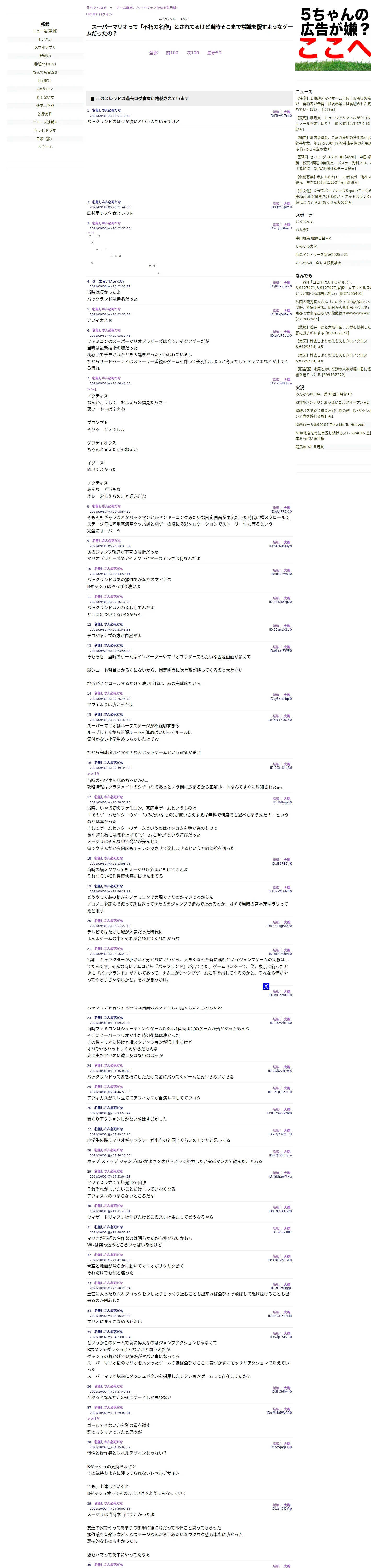Follow the >>1 anchor in post 7
371x1568 pixels.
[92, 390]
